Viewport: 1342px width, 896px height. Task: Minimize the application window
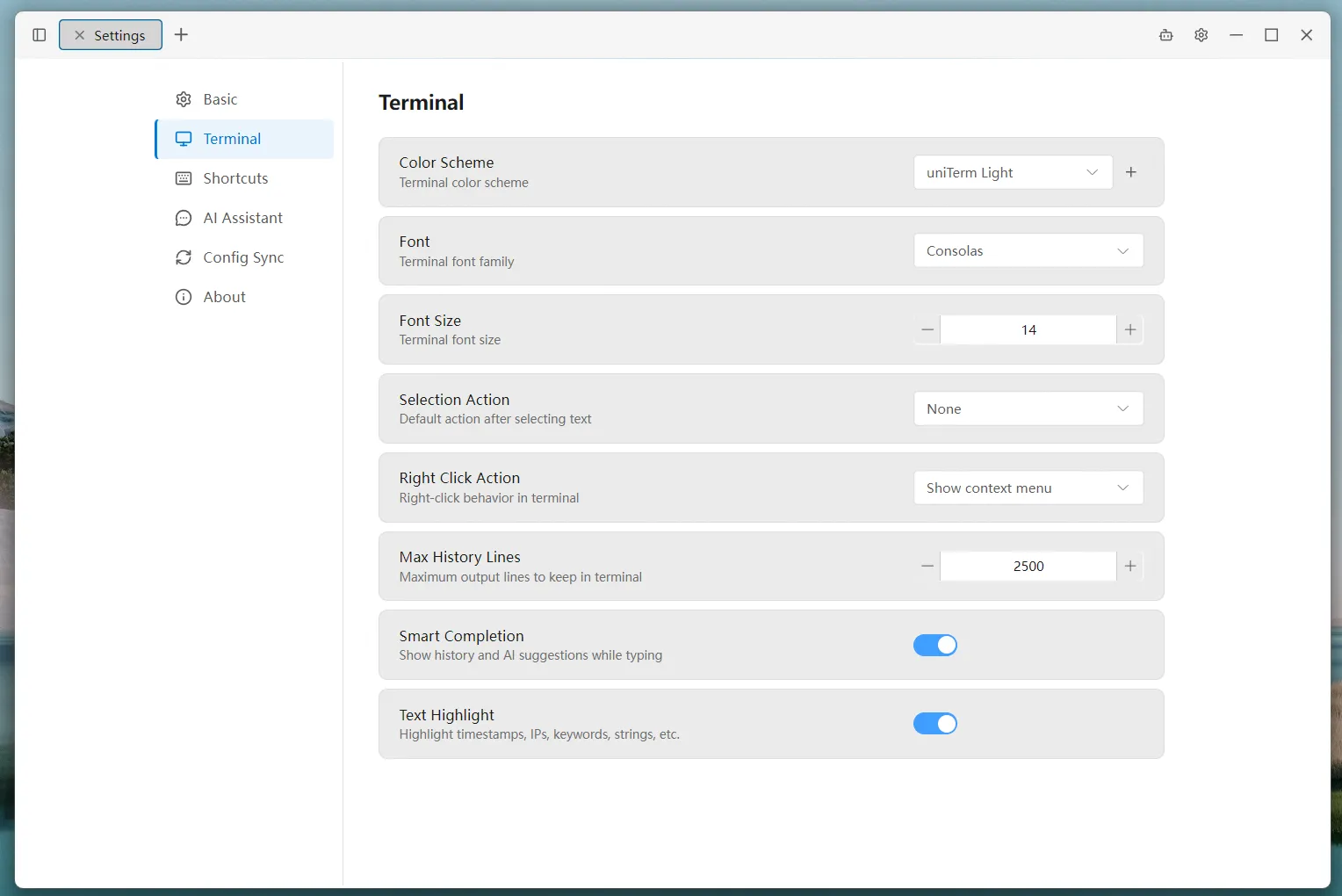point(1237,35)
